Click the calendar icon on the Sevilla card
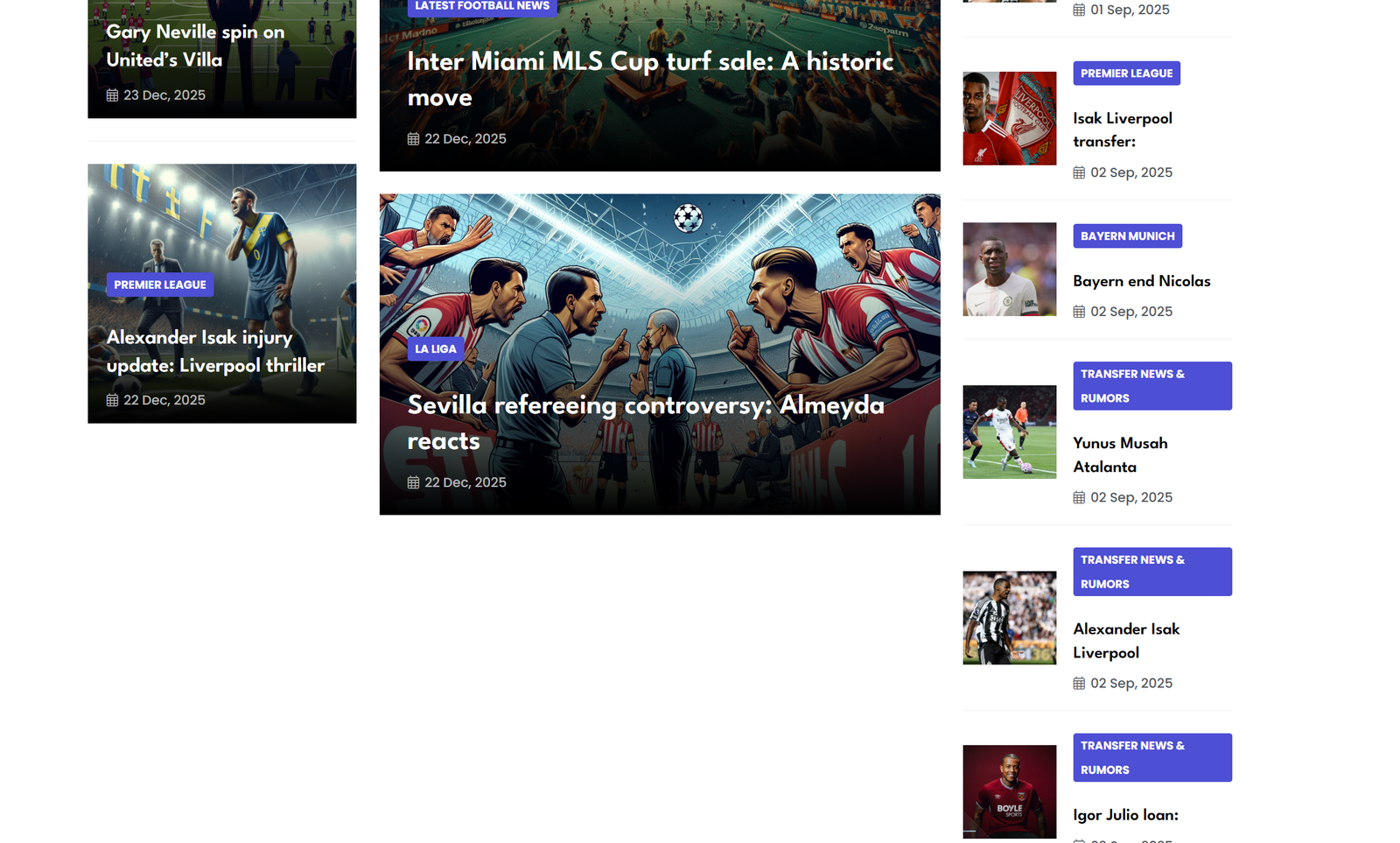 coord(413,482)
